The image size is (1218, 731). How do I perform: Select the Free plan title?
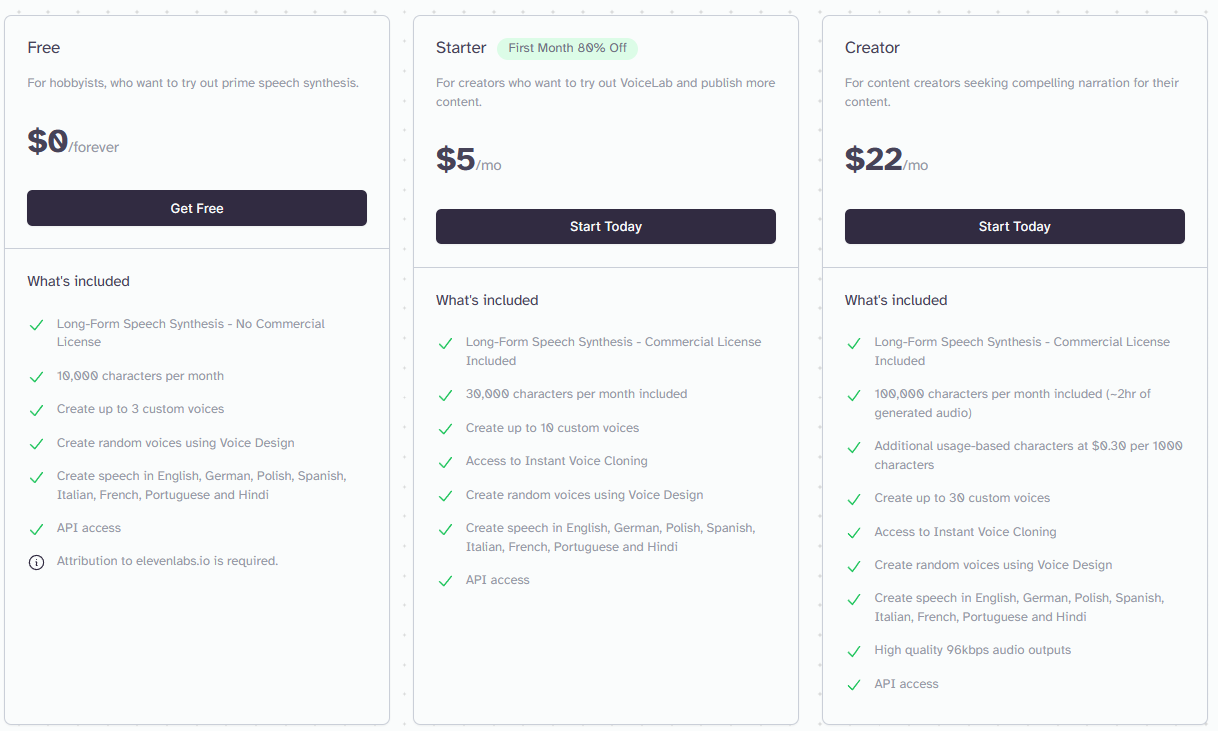pyautogui.click(x=44, y=48)
